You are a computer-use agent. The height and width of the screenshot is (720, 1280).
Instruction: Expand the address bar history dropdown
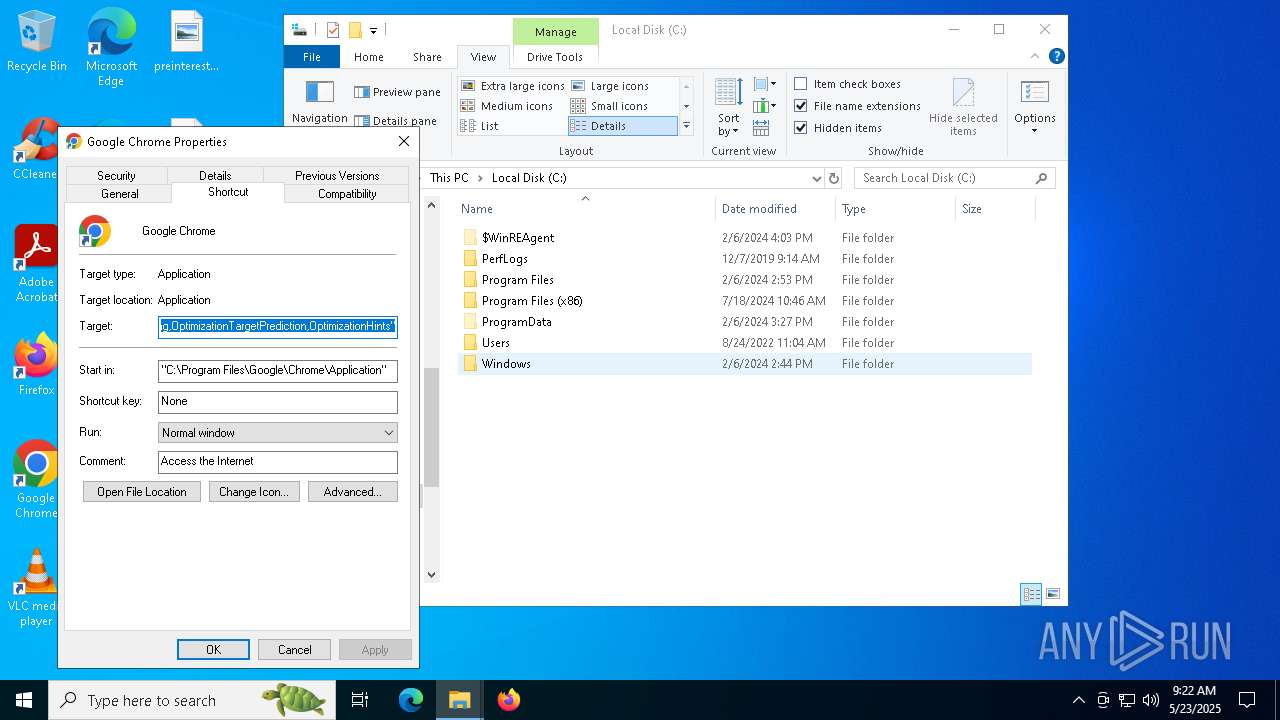coord(817,178)
